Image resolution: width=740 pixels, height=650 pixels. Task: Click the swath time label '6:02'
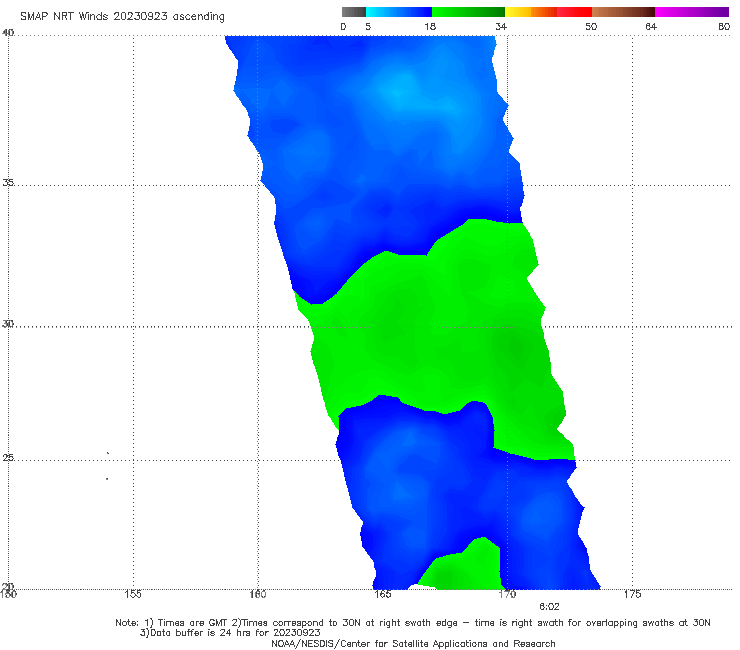549,607
